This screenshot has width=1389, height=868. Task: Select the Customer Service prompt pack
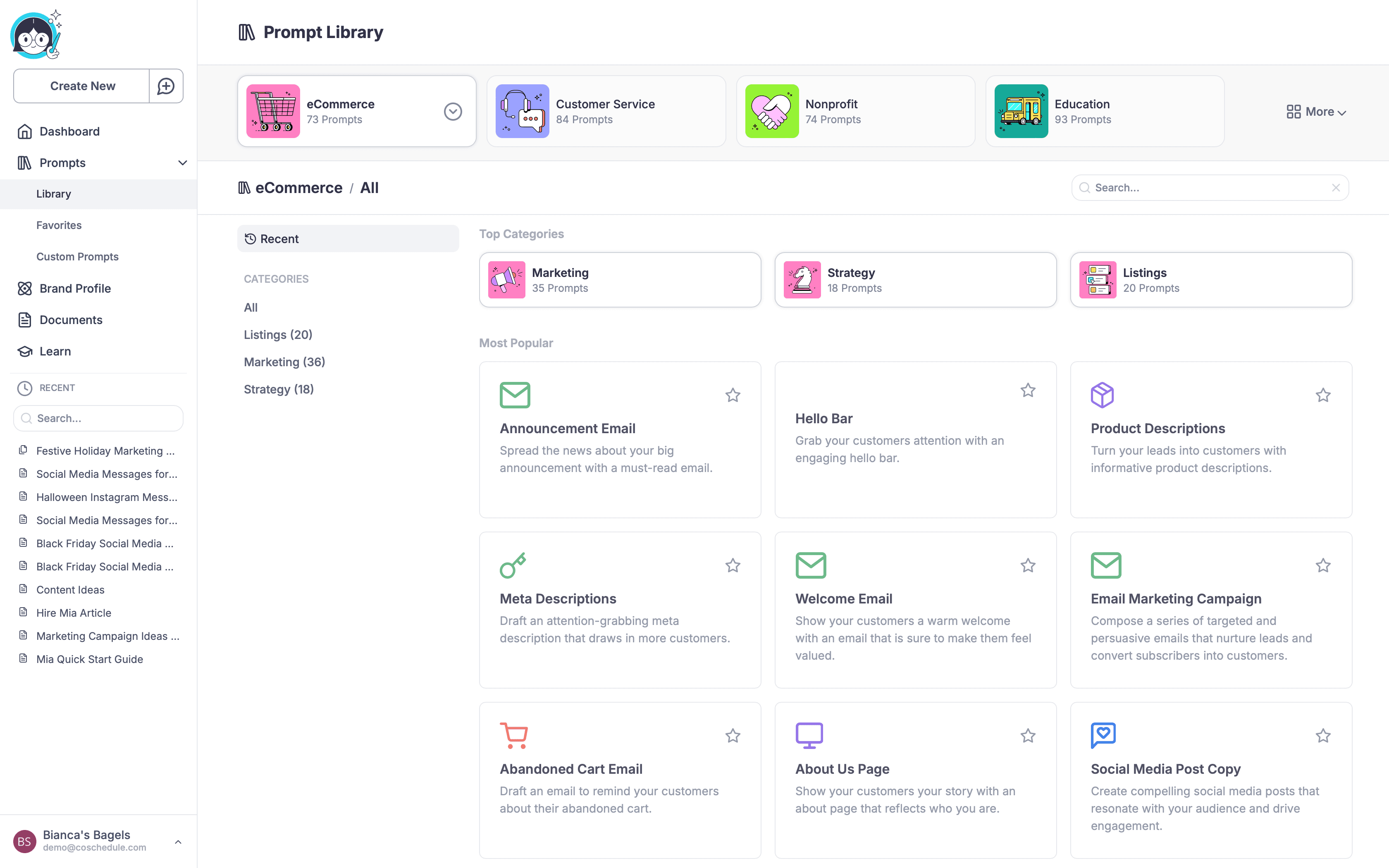(606, 111)
